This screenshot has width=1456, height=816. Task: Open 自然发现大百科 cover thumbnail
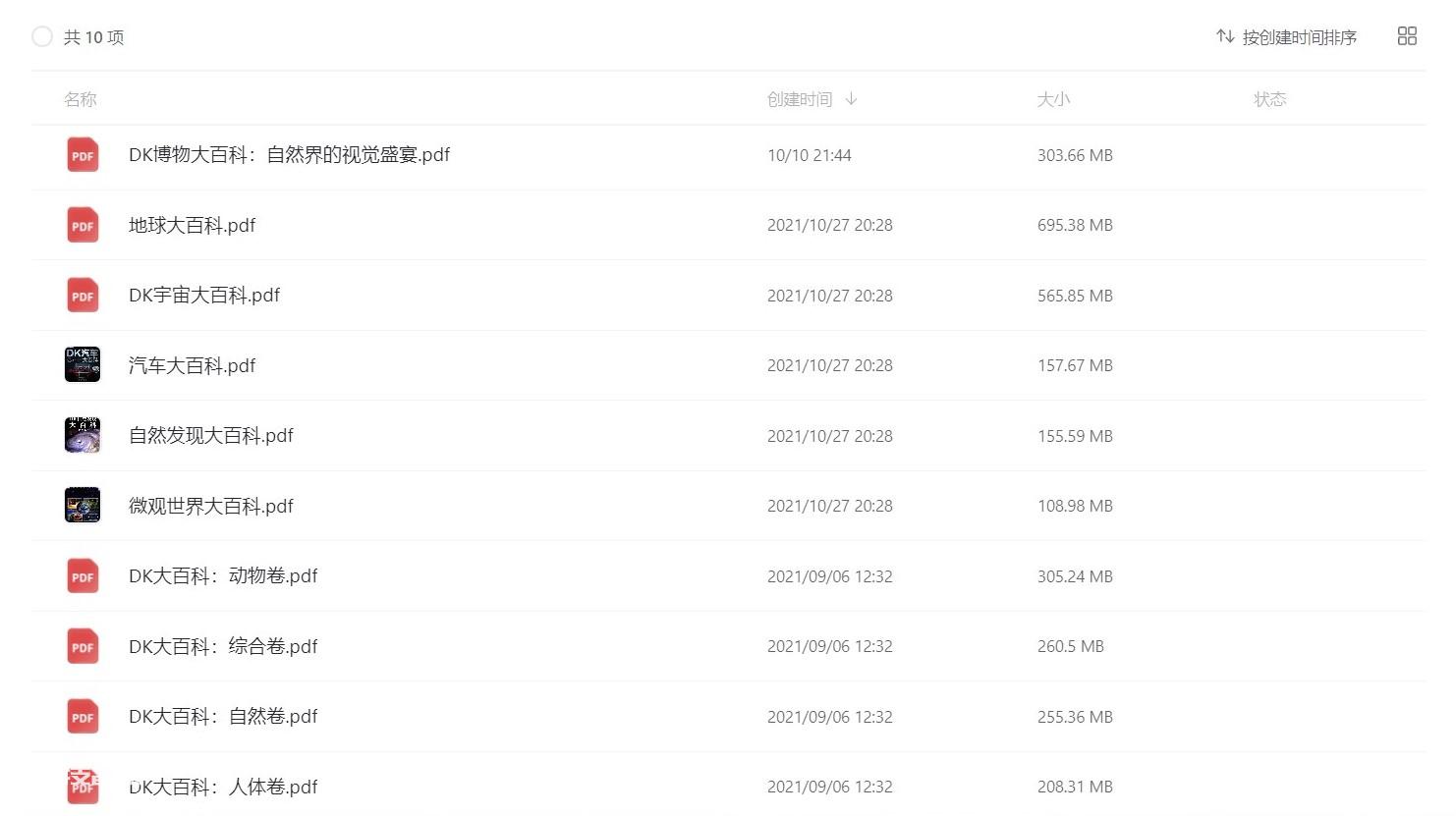point(83,435)
